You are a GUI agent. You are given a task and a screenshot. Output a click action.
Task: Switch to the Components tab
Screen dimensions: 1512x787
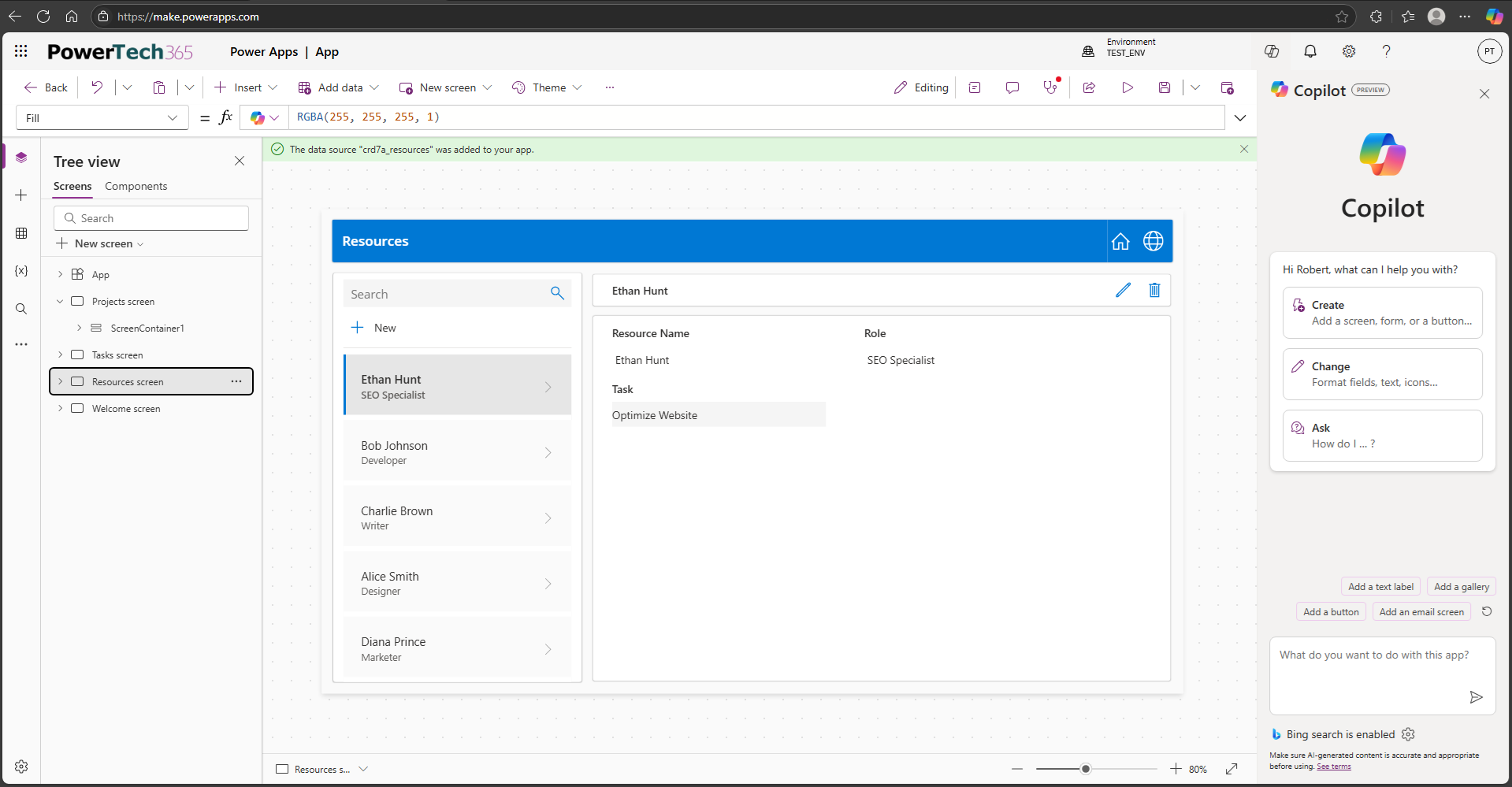point(136,187)
